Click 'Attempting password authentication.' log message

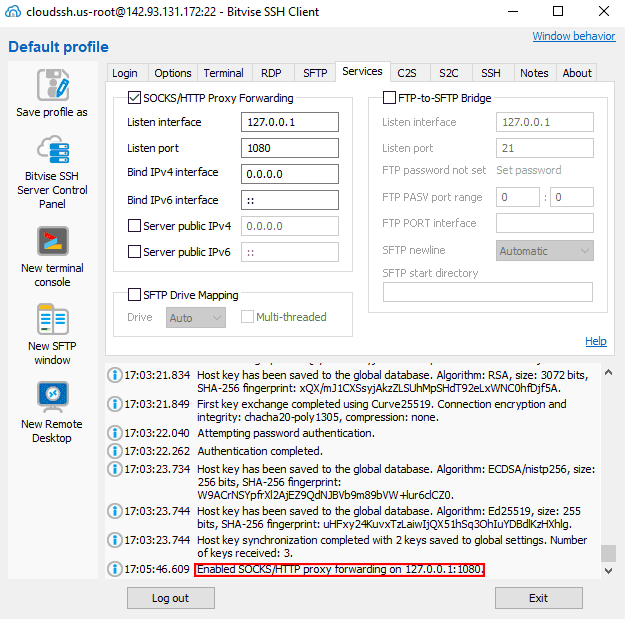tap(286, 433)
